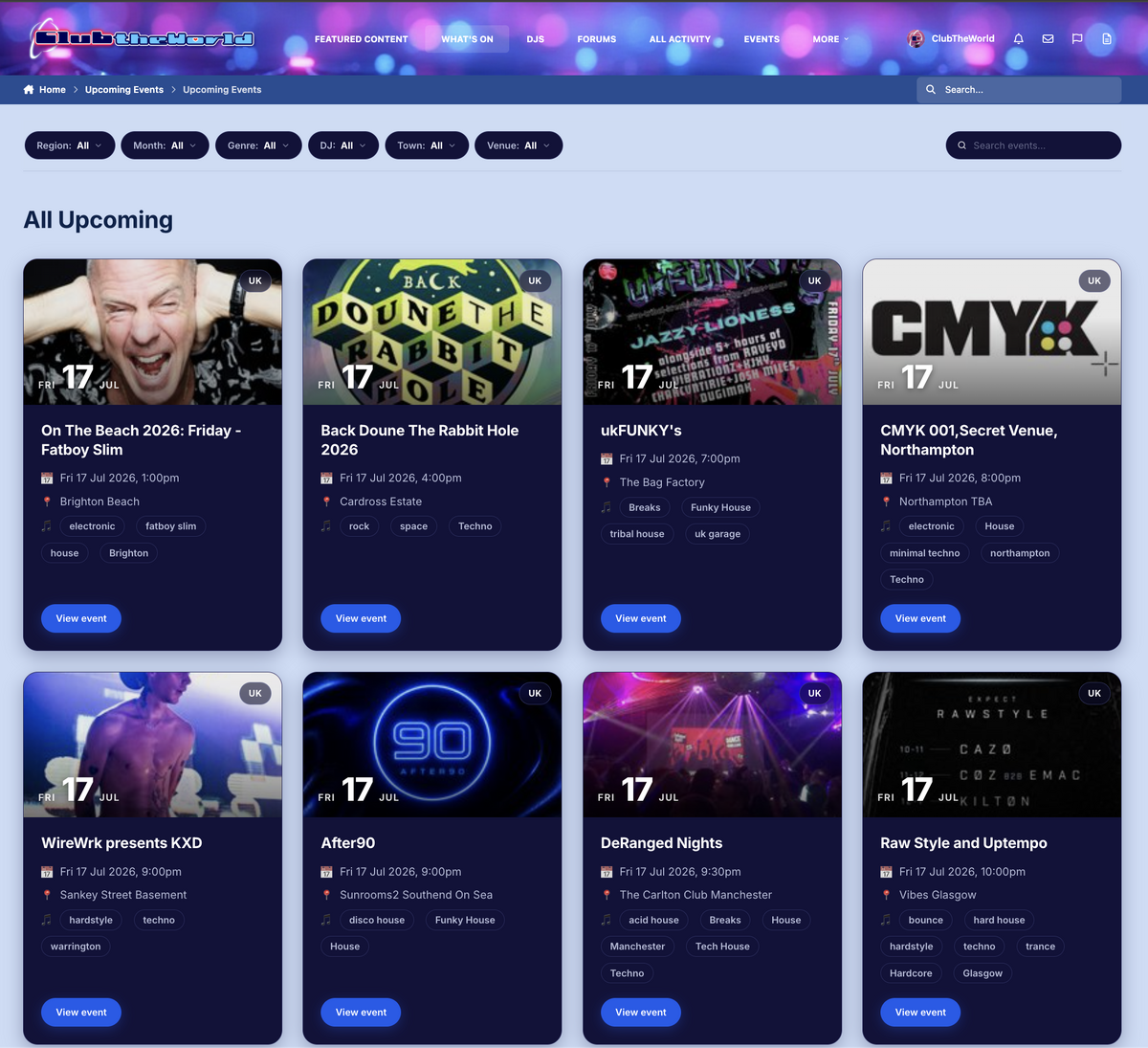Click the disco house tag
This screenshot has width=1148, height=1048.
point(377,920)
